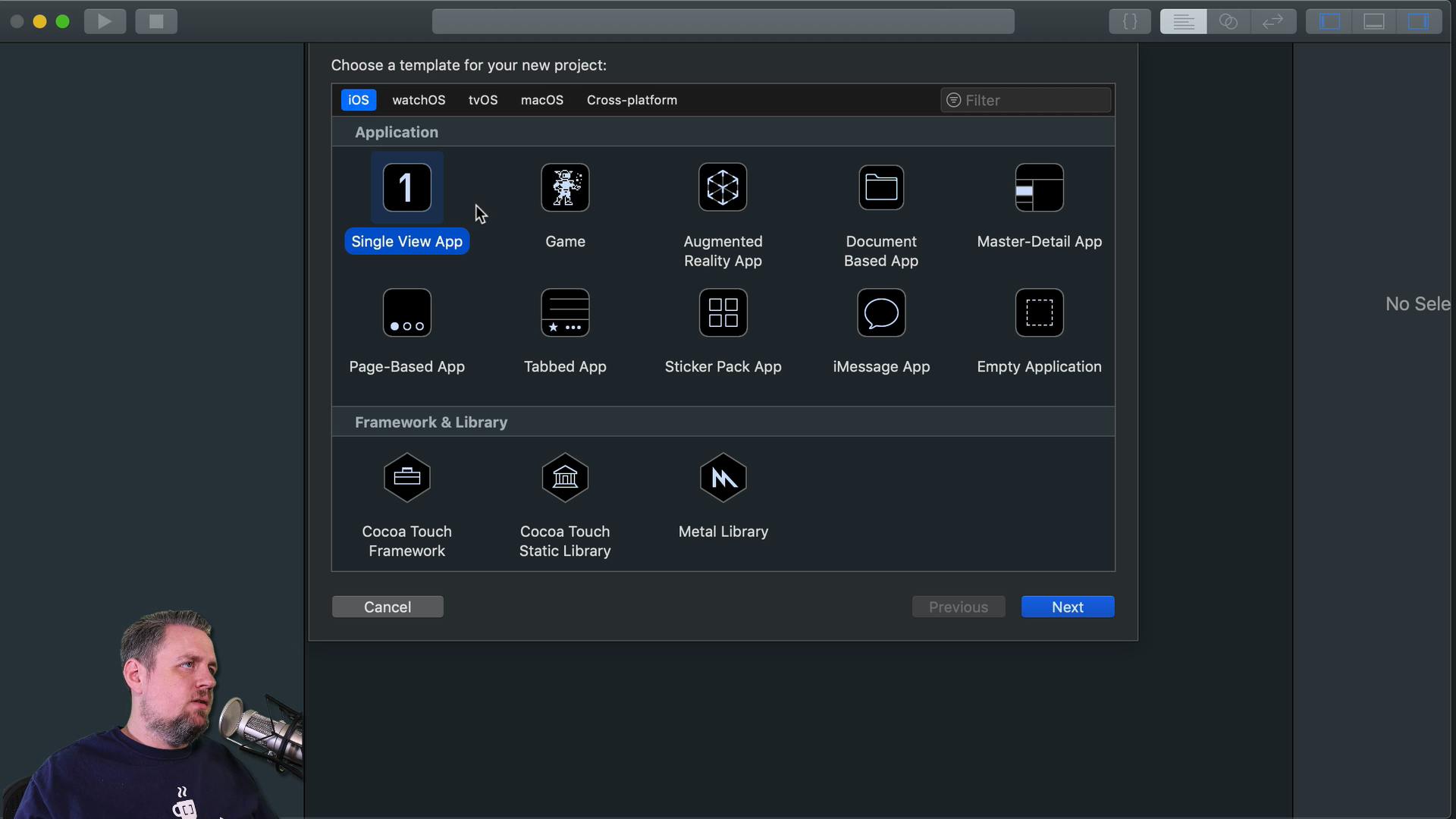
Task: Choose the Tabbed App template
Action: tap(565, 312)
